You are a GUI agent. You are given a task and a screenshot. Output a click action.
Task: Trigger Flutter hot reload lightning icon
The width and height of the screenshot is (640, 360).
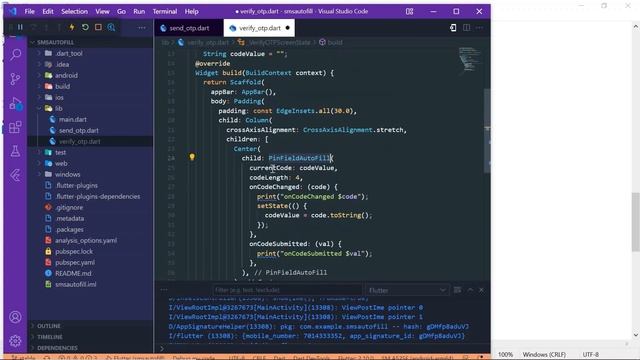click(72, 27)
